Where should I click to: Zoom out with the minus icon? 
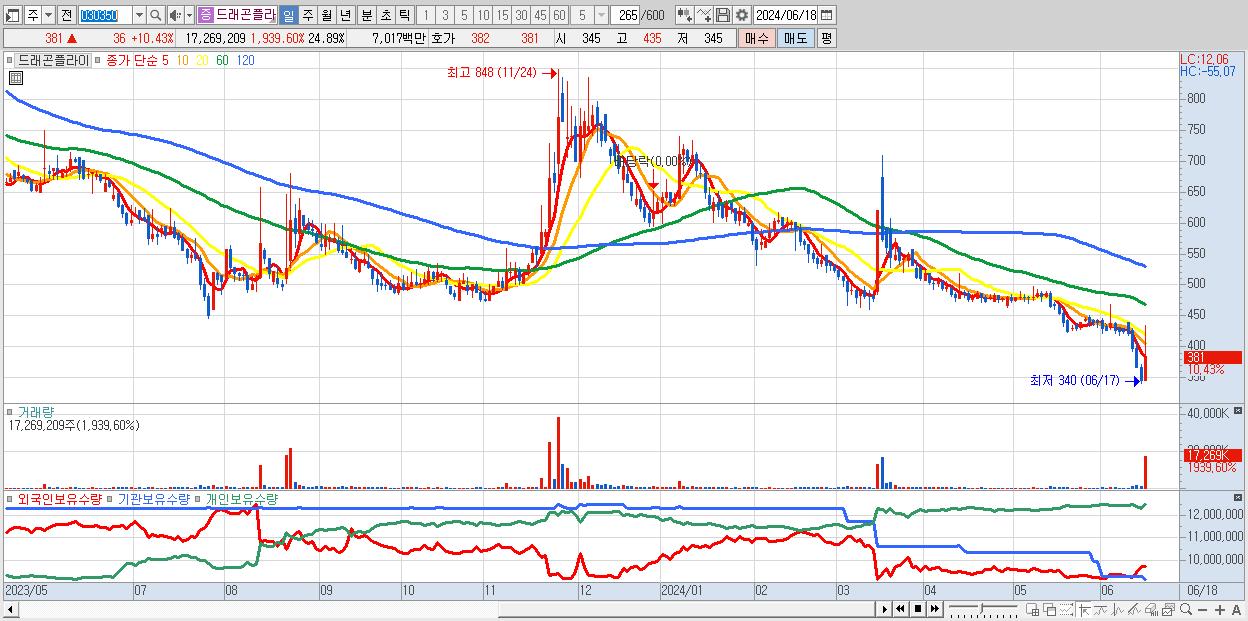(x=1203, y=609)
